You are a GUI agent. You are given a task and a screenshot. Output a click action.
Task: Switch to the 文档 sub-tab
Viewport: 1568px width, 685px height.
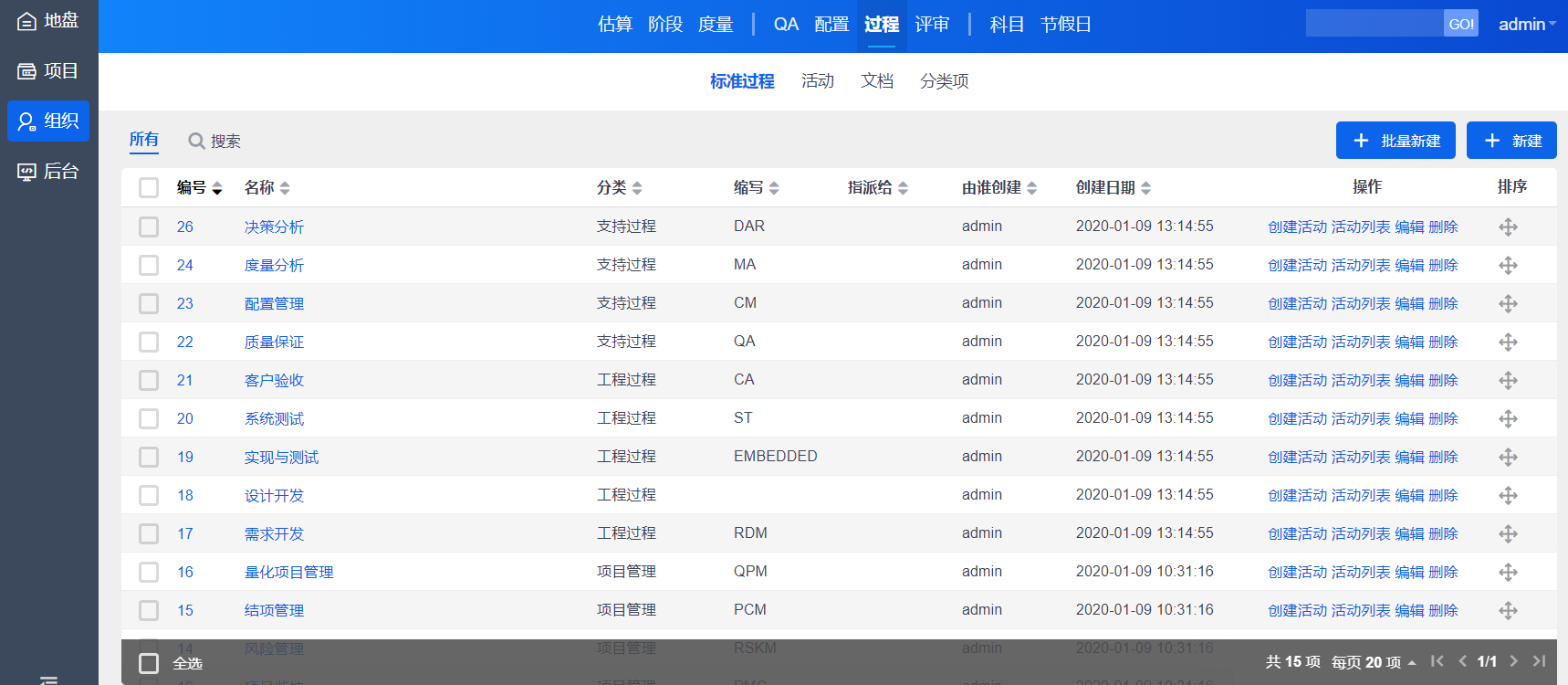[877, 81]
